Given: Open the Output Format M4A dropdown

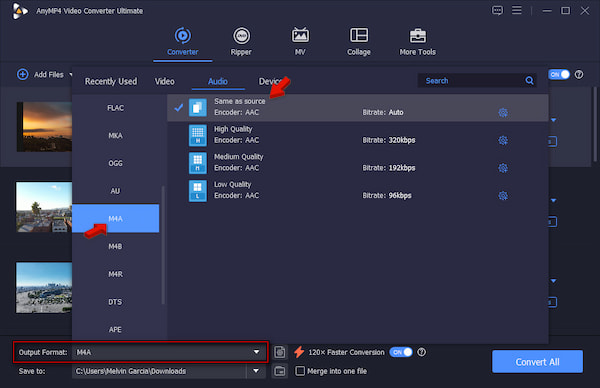Looking at the screenshot, I should (x=256, y=352).
